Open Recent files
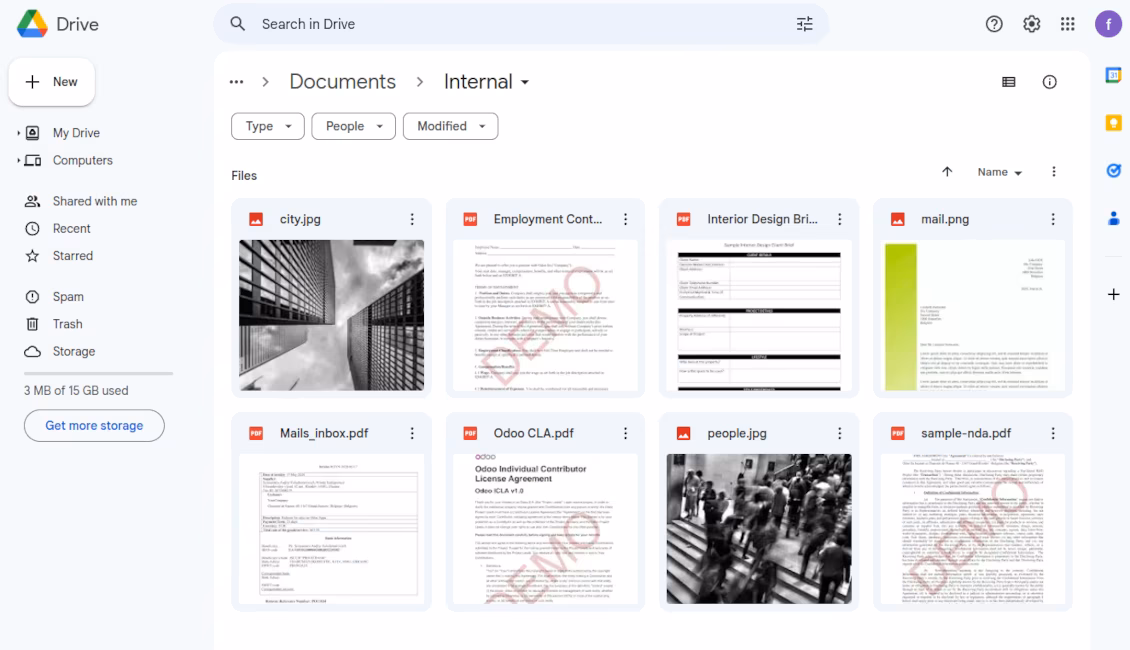1130x650 pixels. click(71, 228)
